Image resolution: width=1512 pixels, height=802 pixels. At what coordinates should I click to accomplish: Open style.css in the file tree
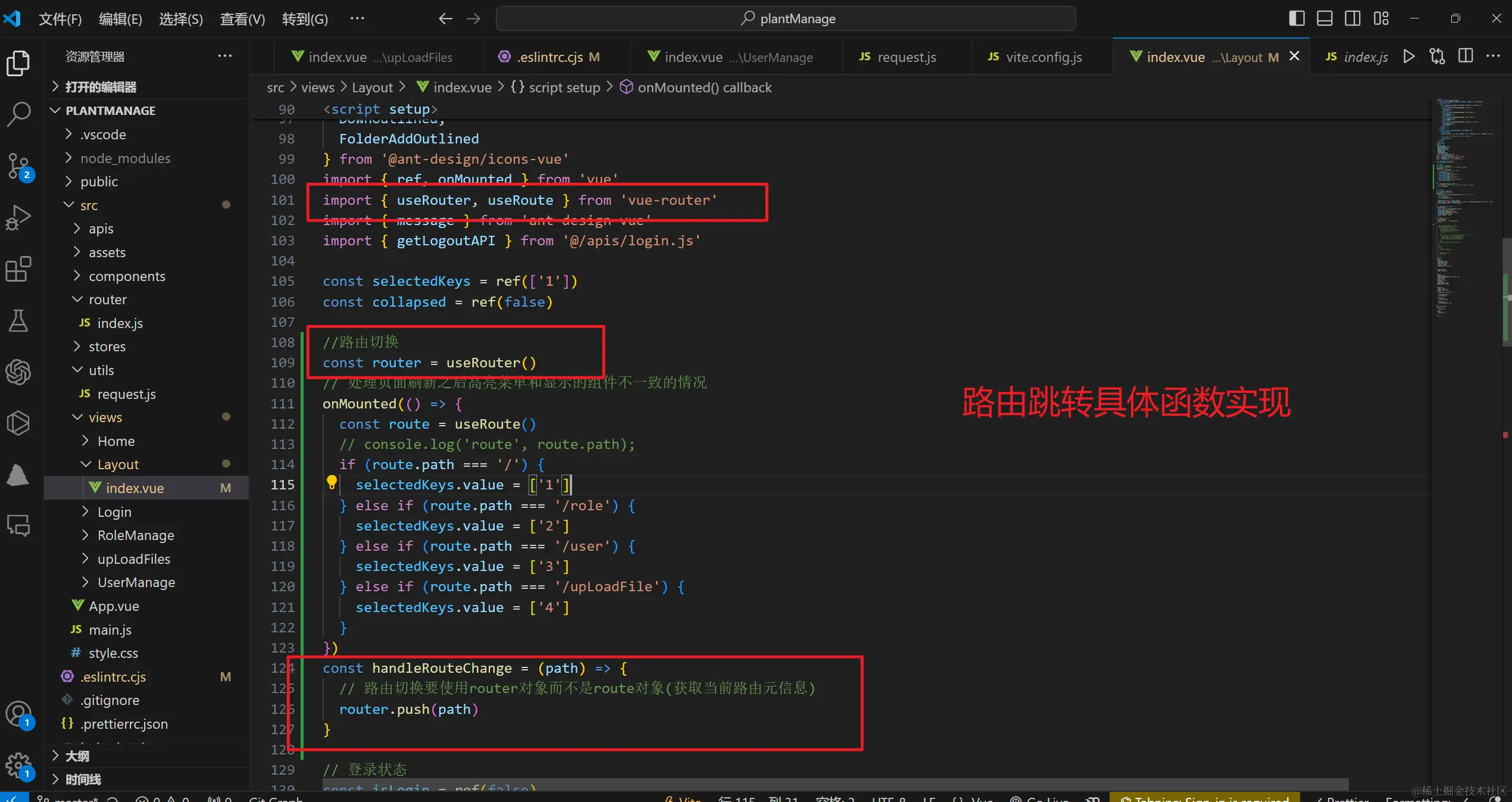tap(146, 653)
